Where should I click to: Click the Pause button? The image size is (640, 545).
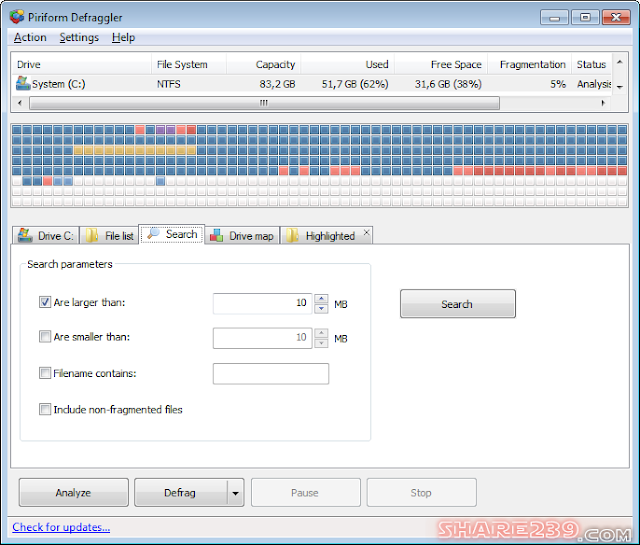coord(305,493)
